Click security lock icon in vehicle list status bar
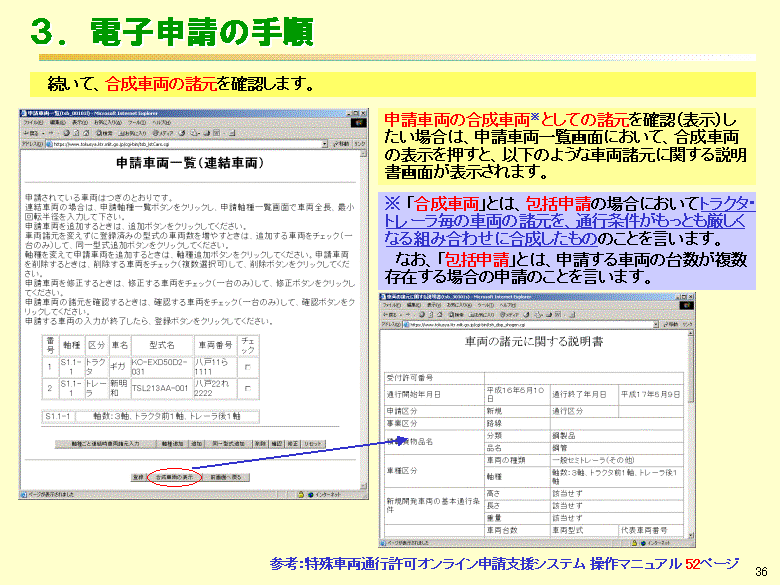Image resolution: width=780 pixels, height=585 pixels. [x=300, y=495]
